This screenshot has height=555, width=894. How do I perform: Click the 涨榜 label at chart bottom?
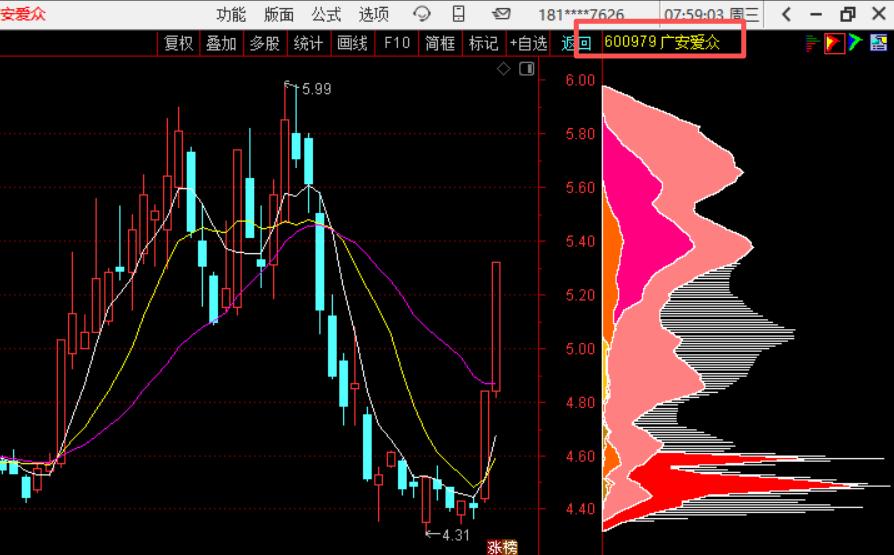coord(502,547)
